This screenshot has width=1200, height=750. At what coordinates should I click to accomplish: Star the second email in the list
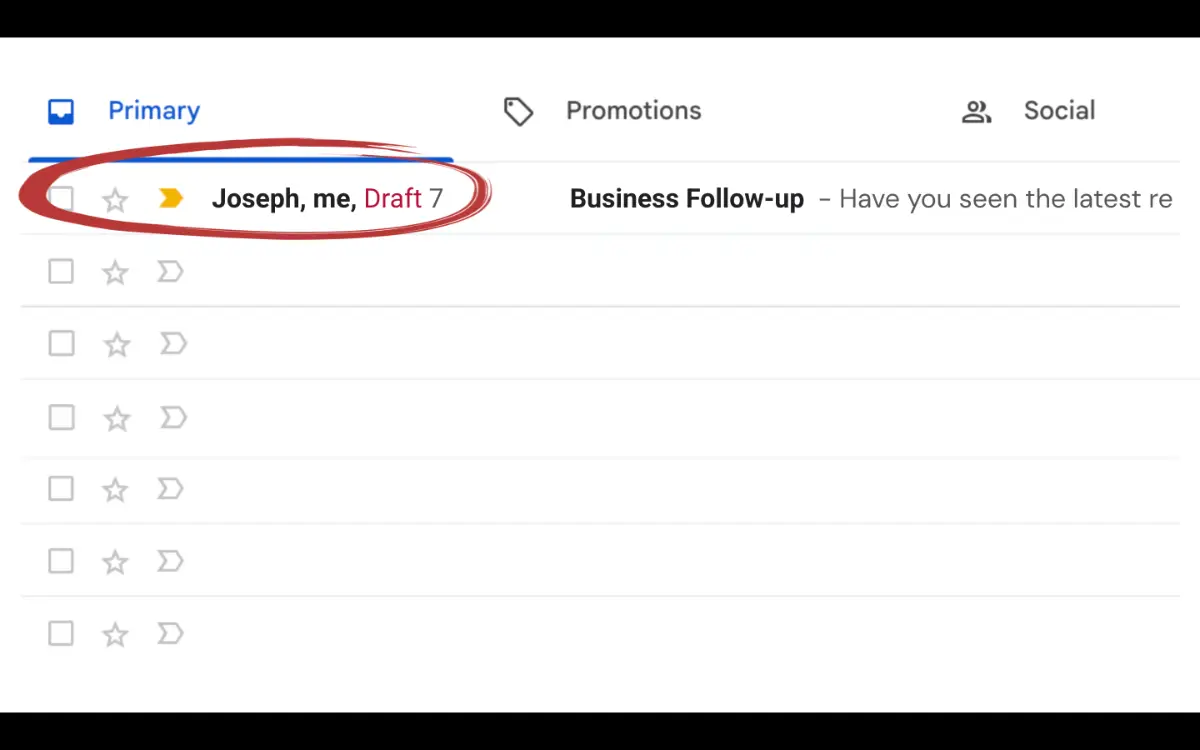pyautogui.click(x=114, y=271)
